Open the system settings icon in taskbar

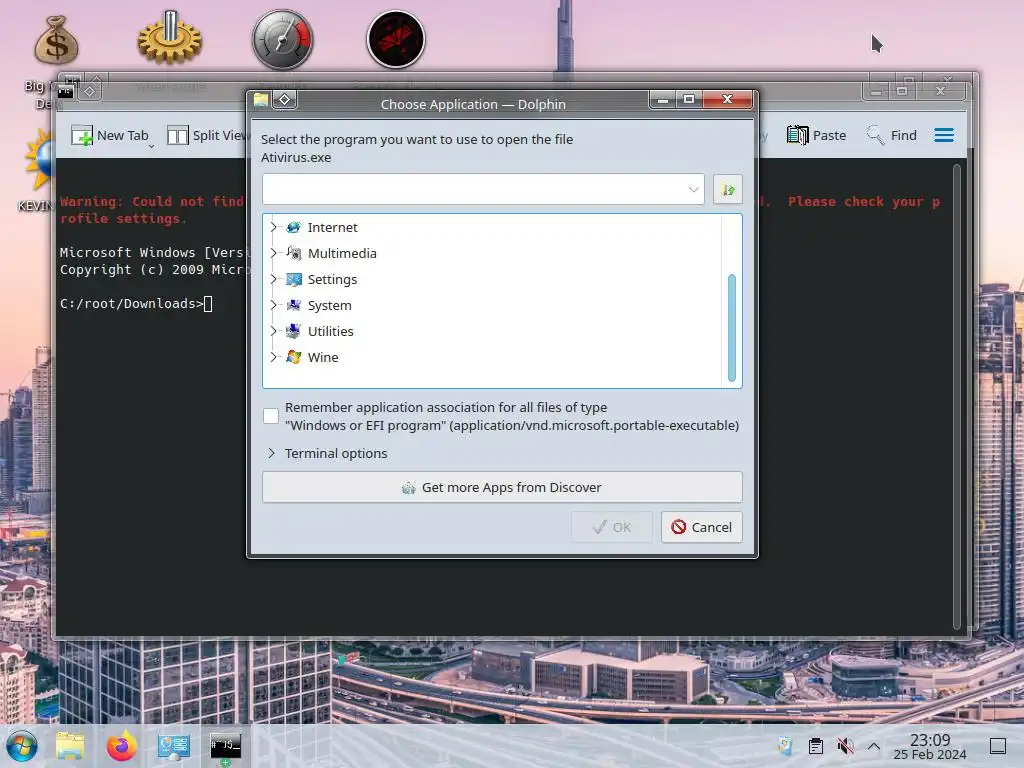(173, 746)
